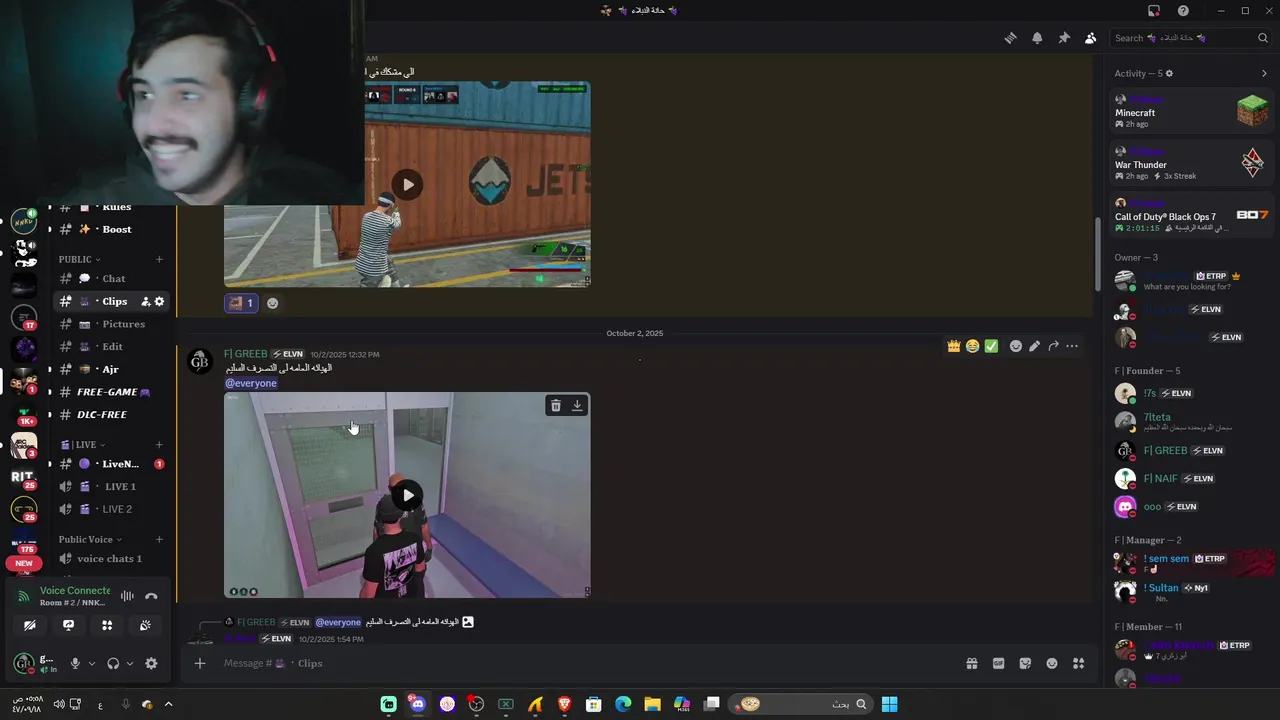This screenshot has height=720, width=1280.
Task: Open the Inbox icon in title bar
Action: click(1154, 11)
